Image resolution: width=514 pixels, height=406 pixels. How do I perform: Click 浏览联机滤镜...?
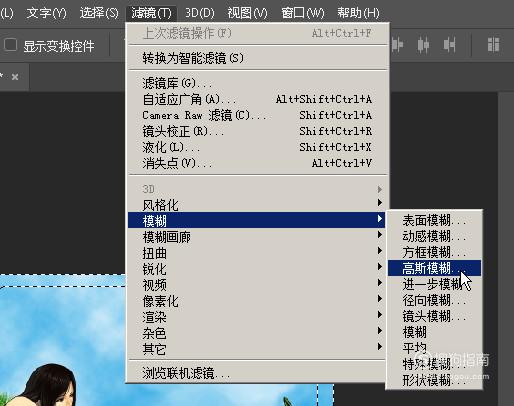(x=257, y=373)
